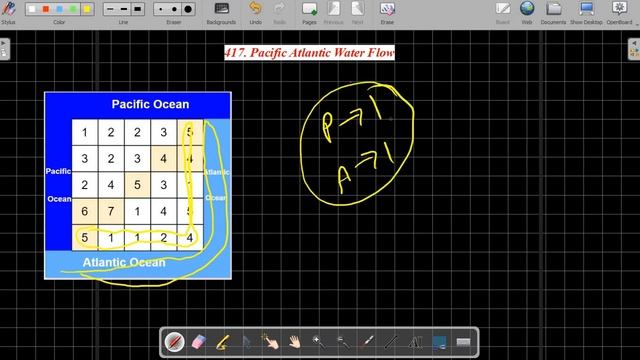Select the arrow selector tool

pyautogui.click(x=247, y=342)
